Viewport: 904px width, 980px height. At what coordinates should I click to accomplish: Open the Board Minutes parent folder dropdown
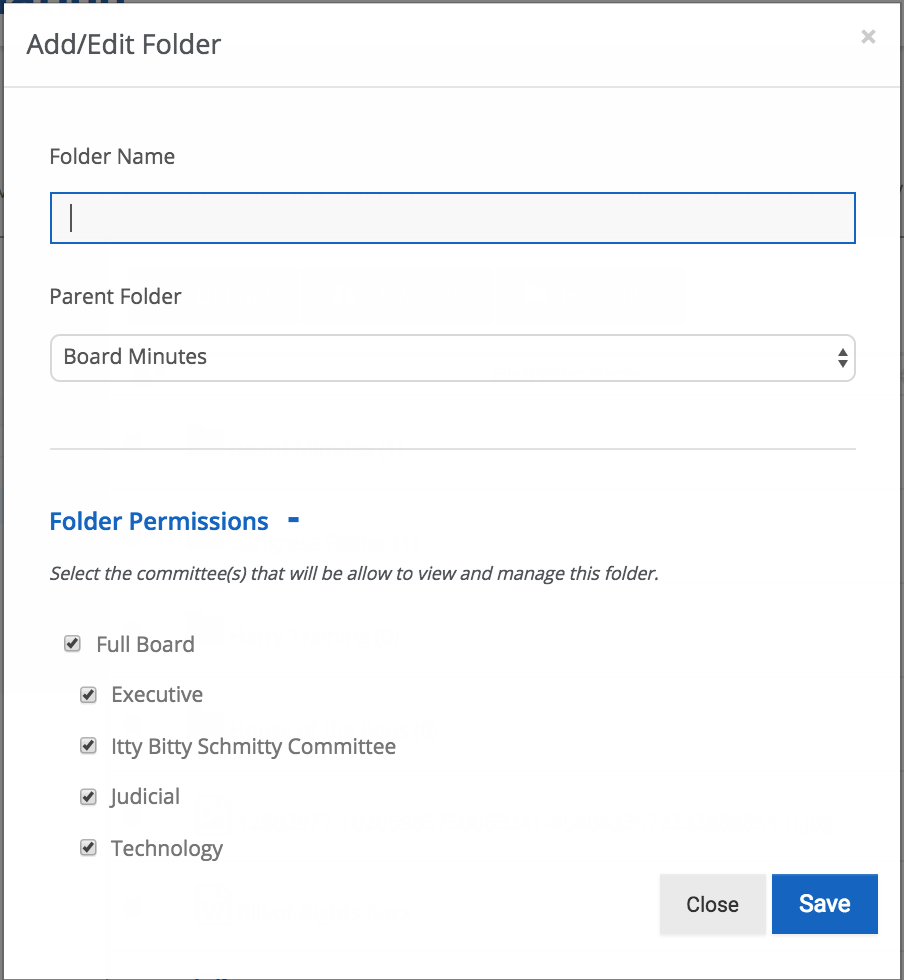pos(453,358)
